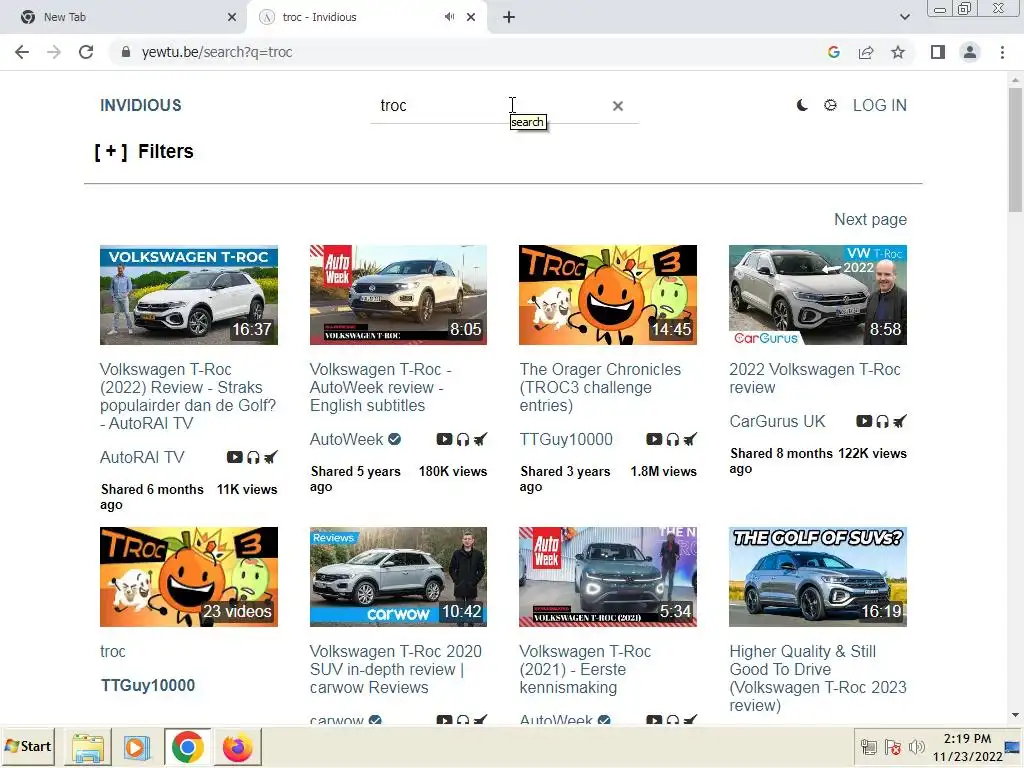Screen dimensions: 1024x768
Task: Go back in browser history
Action: click(22, 52)
